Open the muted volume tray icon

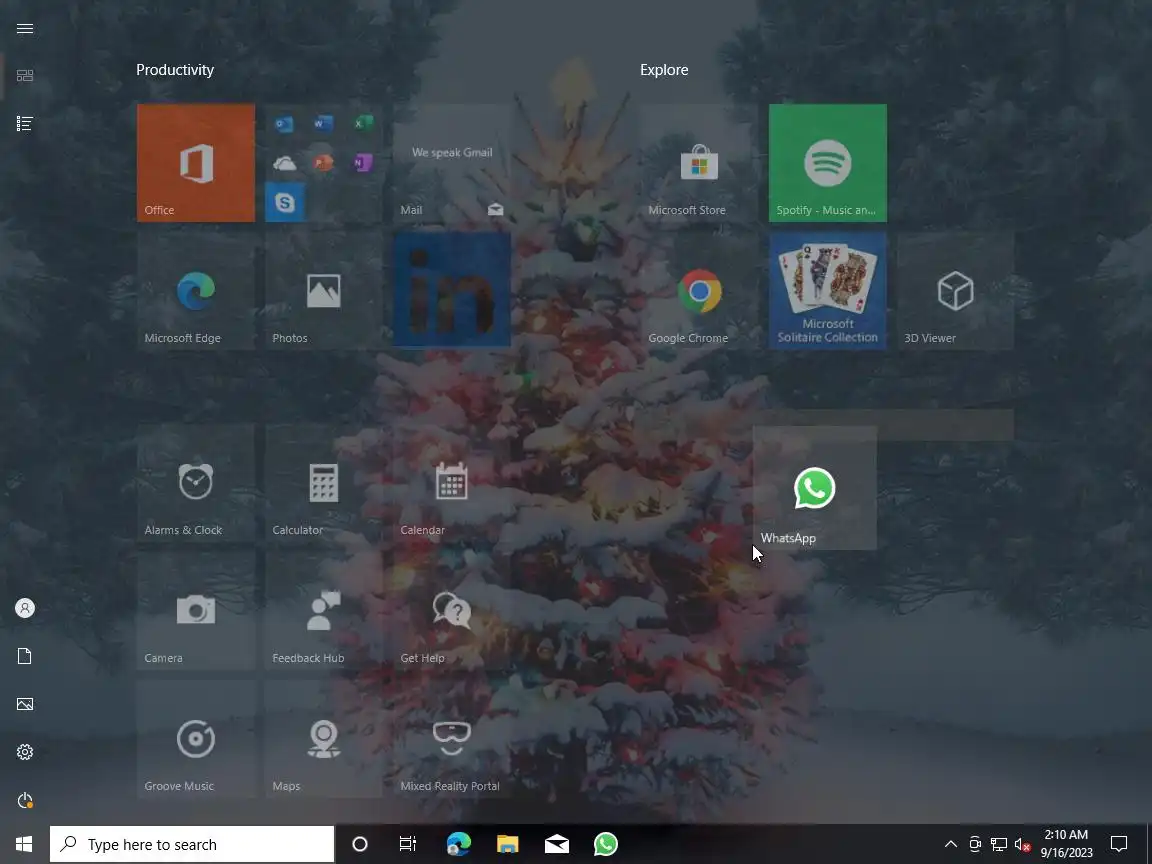(1023, 844)
